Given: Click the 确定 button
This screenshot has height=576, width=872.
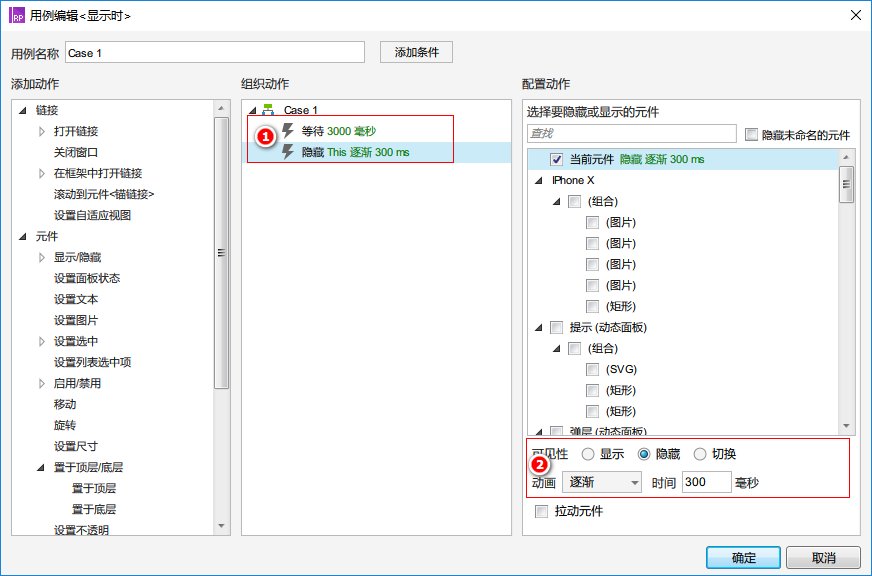Looking at the screenshot, I should pyautogui.click(x=743, y=557).
